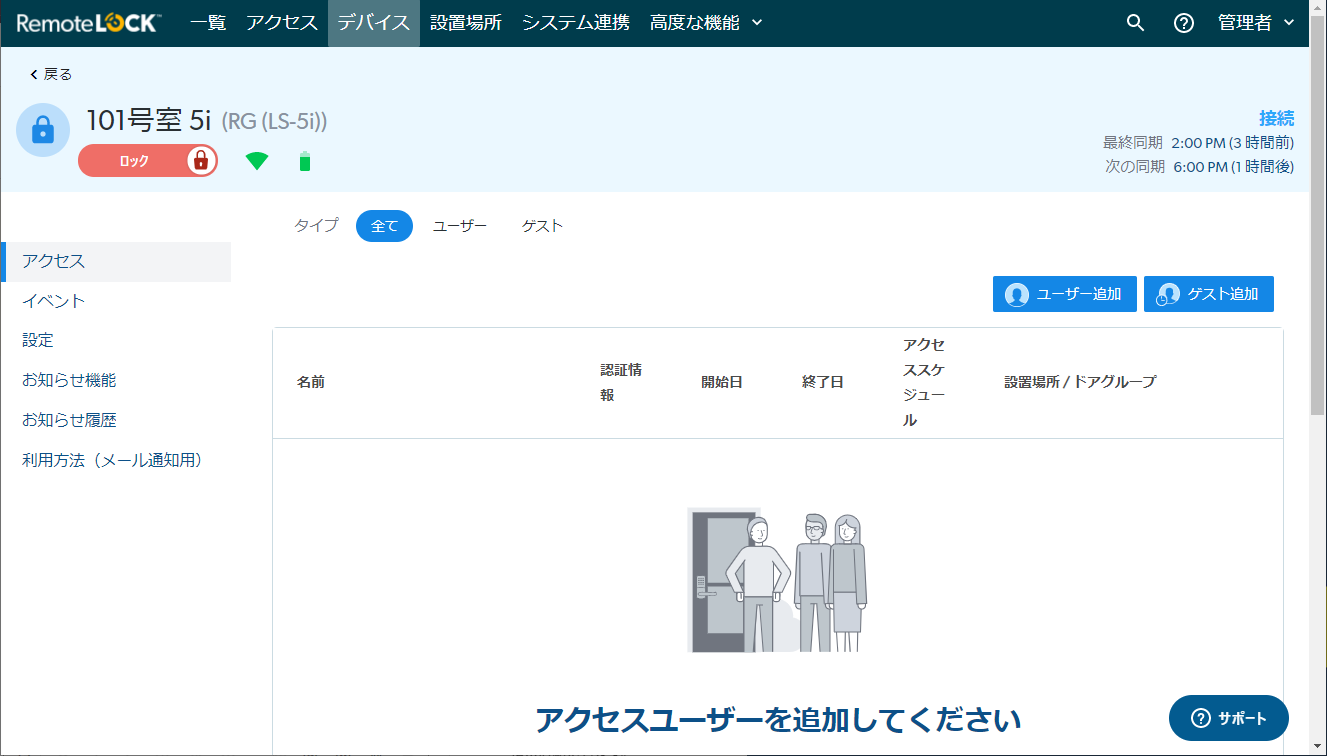The image size is (1327, 756).
Task: Click the search magnifier icon
Action: pyautogui.click(x=1135, y=23)
